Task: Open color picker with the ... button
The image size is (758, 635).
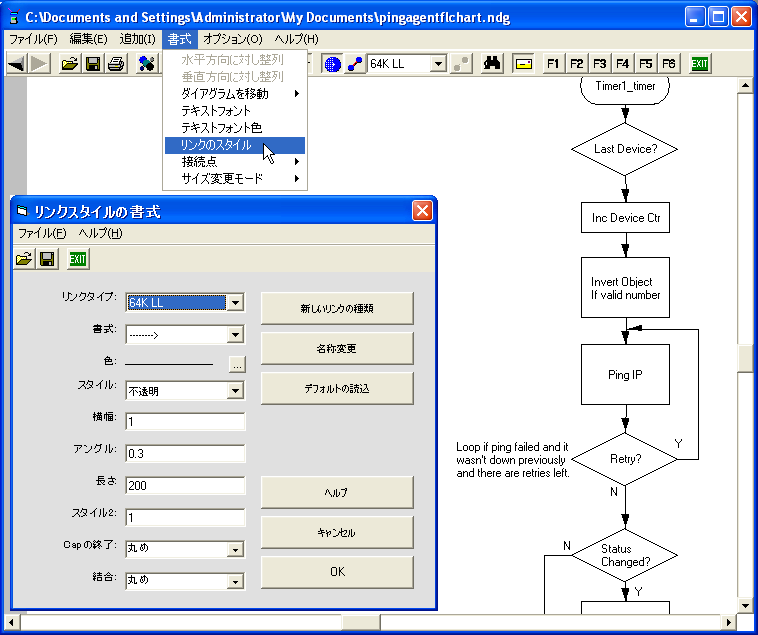Action: 237,365
